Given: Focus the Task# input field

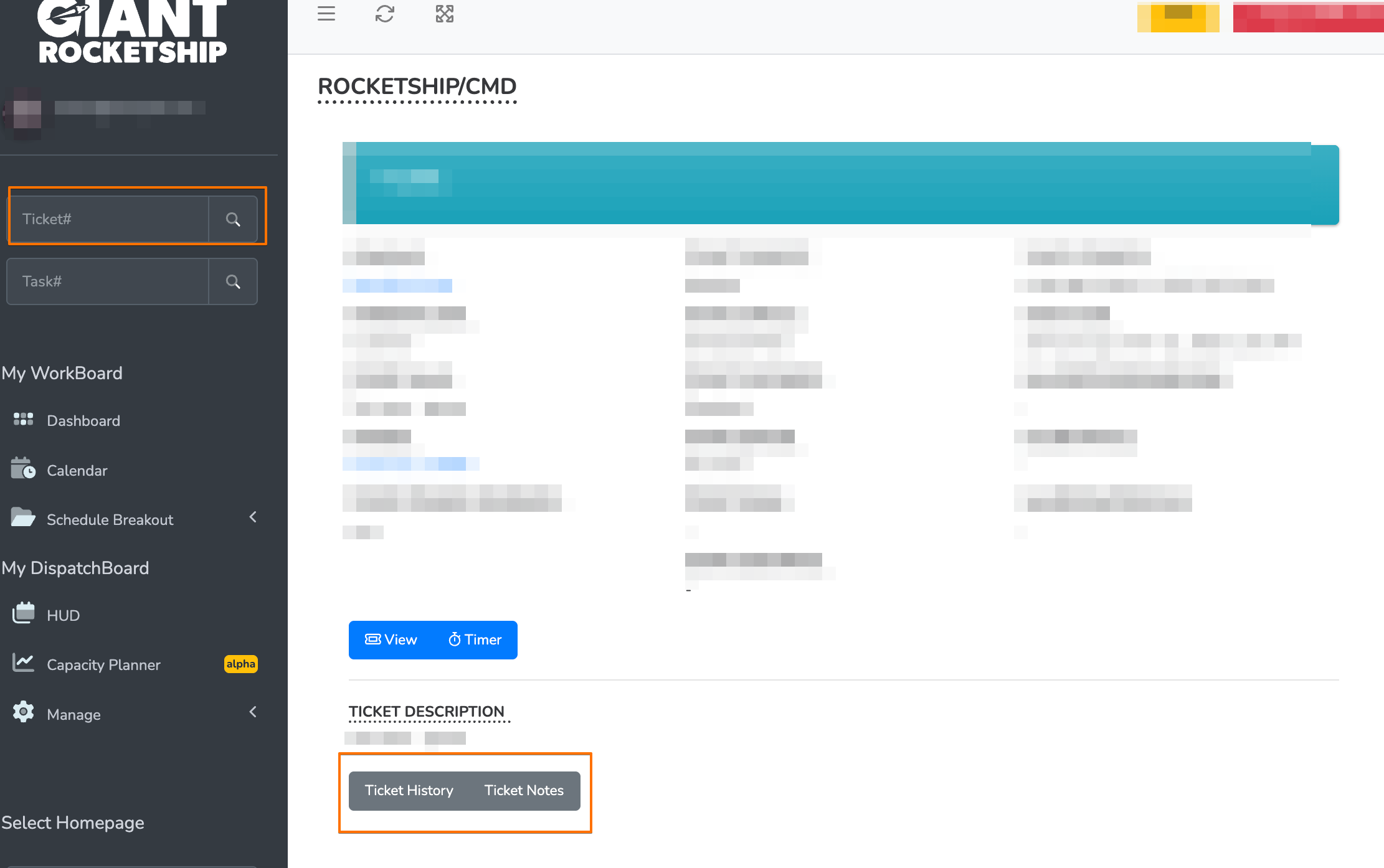Looking at the screenshot, I should 109,281.
